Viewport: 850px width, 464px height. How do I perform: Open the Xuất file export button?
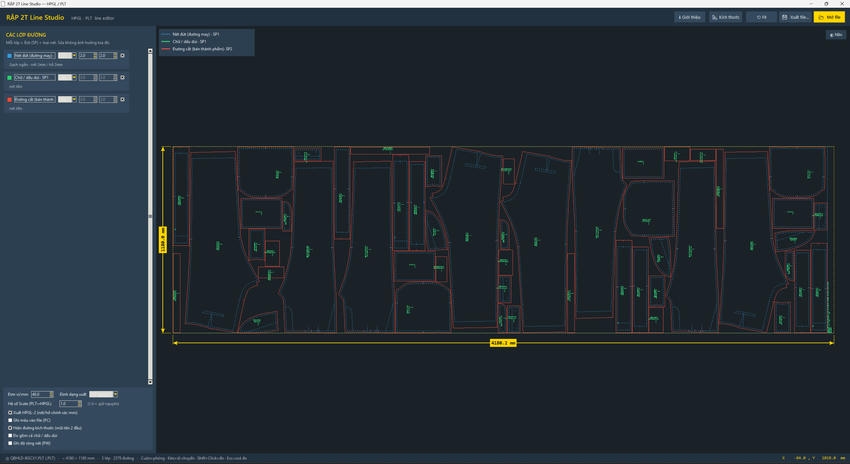tap(795, 17)
